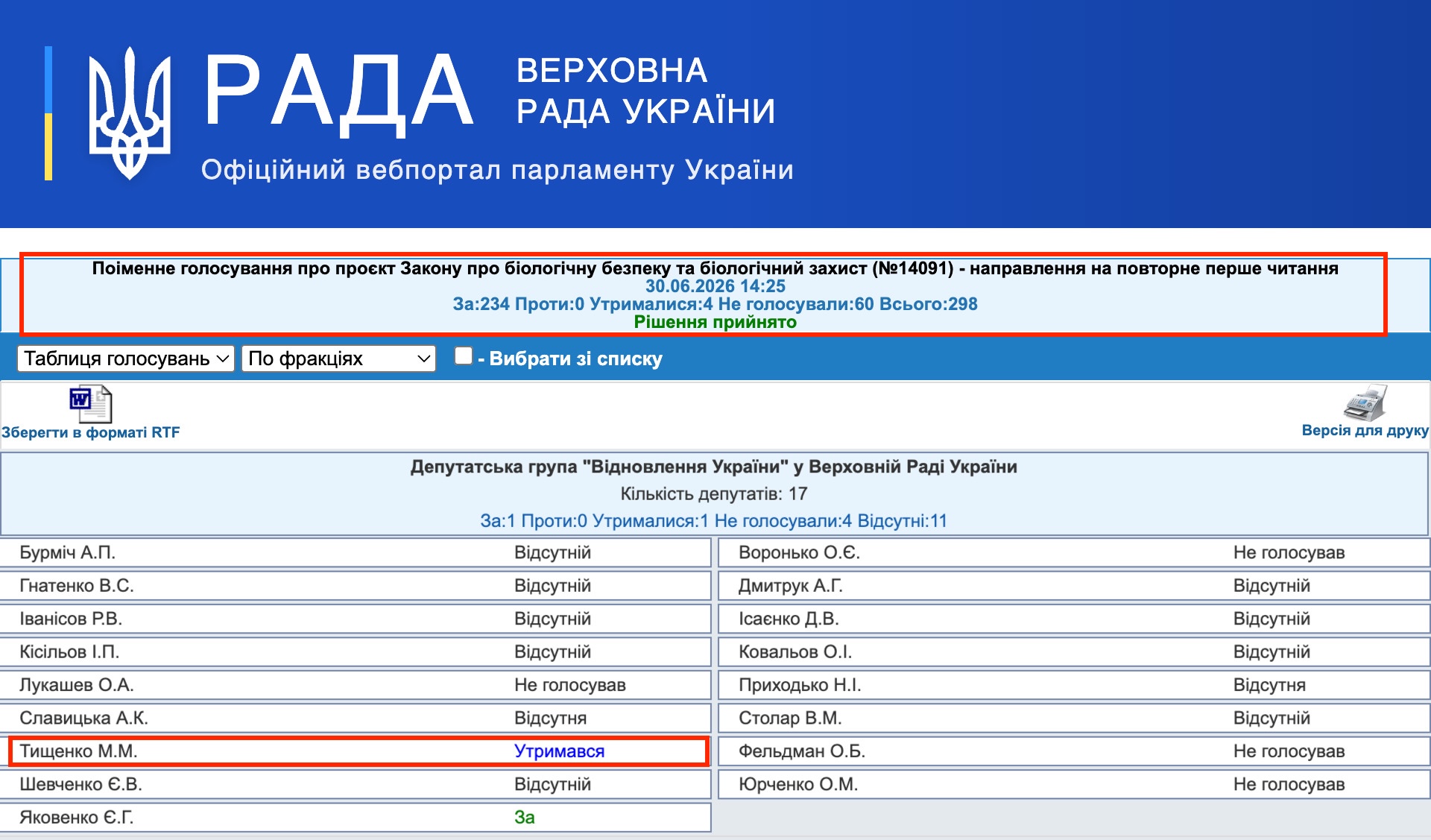This screenshot has height=840, width=1431.
Task: Select deputy 'Воронько О.Є.'
Action: coord(799,552)
